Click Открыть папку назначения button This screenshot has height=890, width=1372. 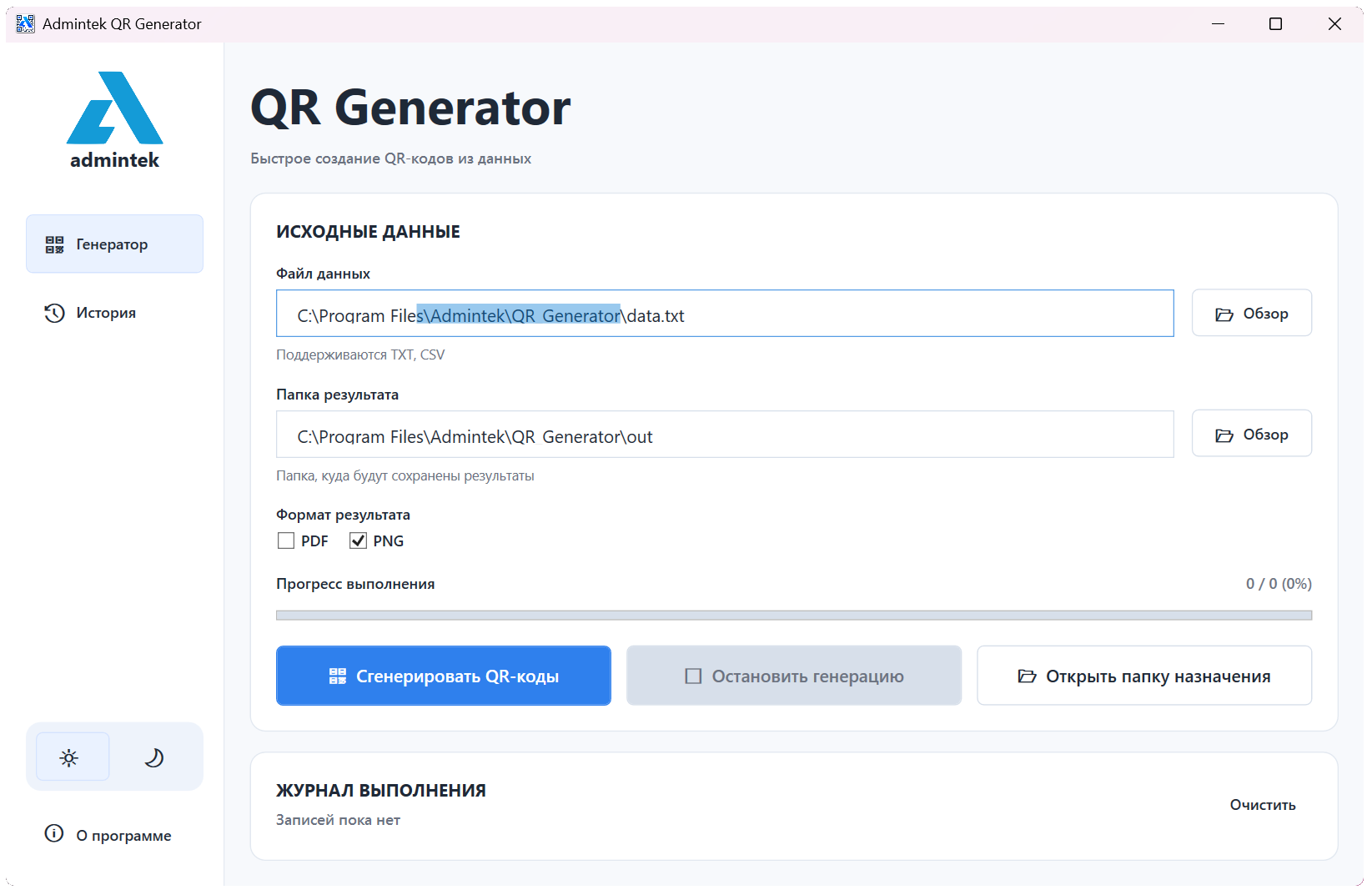click(x=1144, y=676)
